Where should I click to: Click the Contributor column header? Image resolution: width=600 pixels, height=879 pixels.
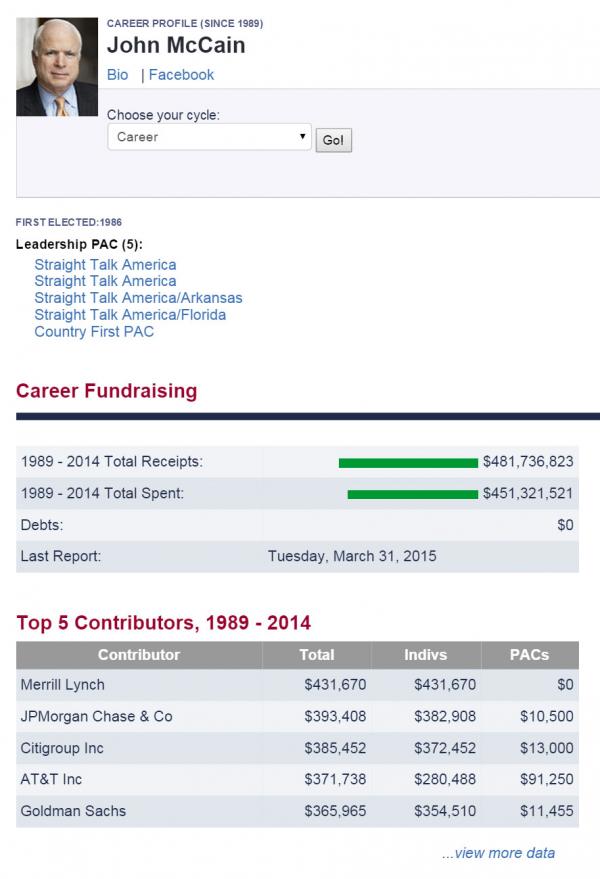click(139, 655)
